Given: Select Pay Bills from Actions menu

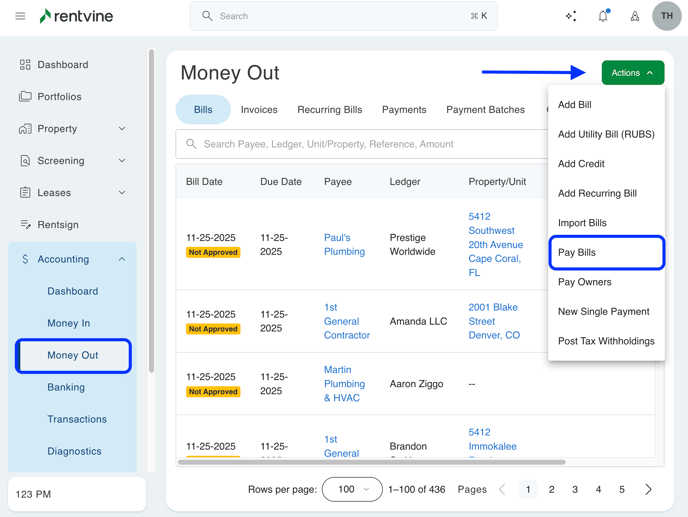Looking at the screenshot, I should coord(577,253).
